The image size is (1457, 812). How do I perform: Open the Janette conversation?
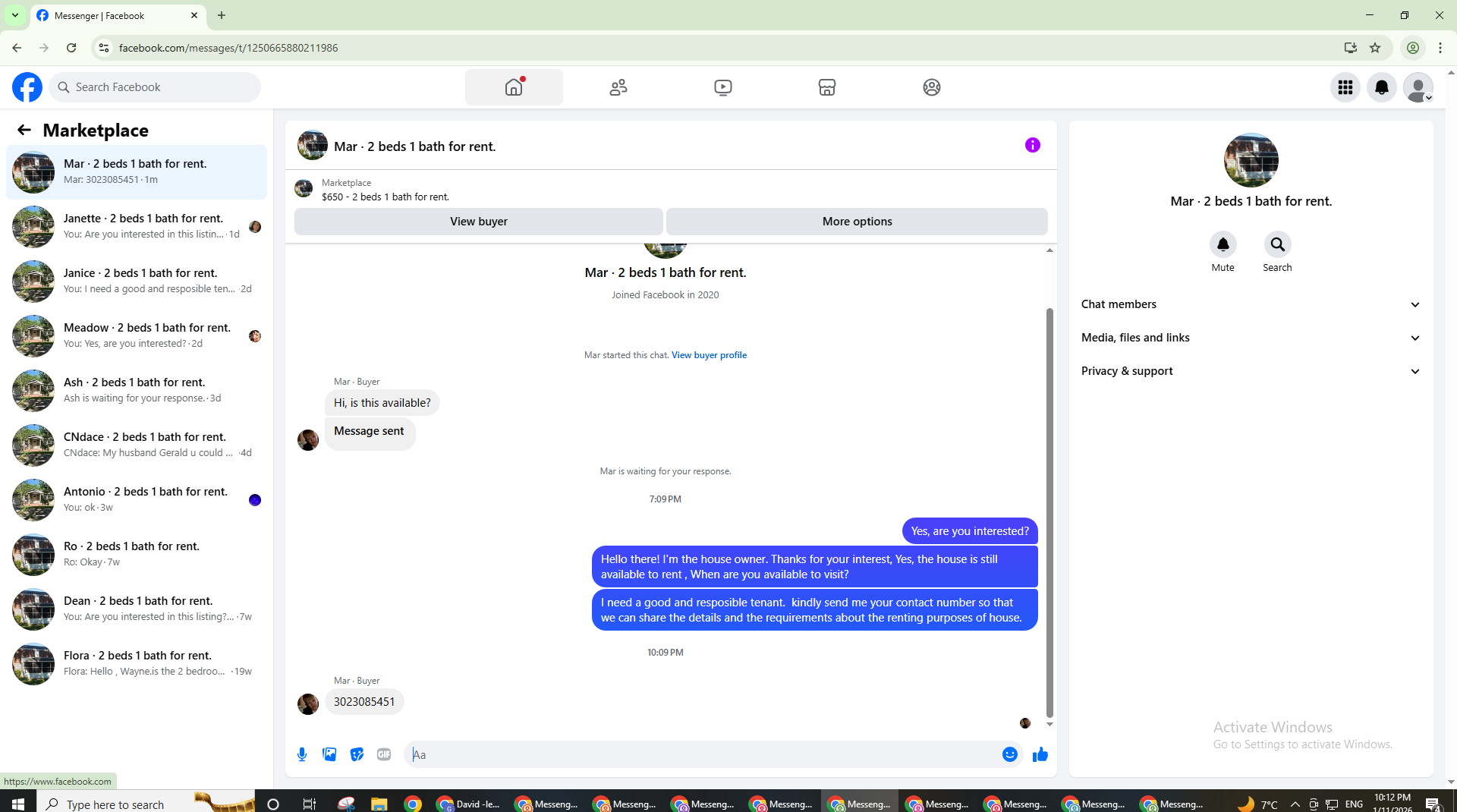pyautogui.click(x=137, y=226)
